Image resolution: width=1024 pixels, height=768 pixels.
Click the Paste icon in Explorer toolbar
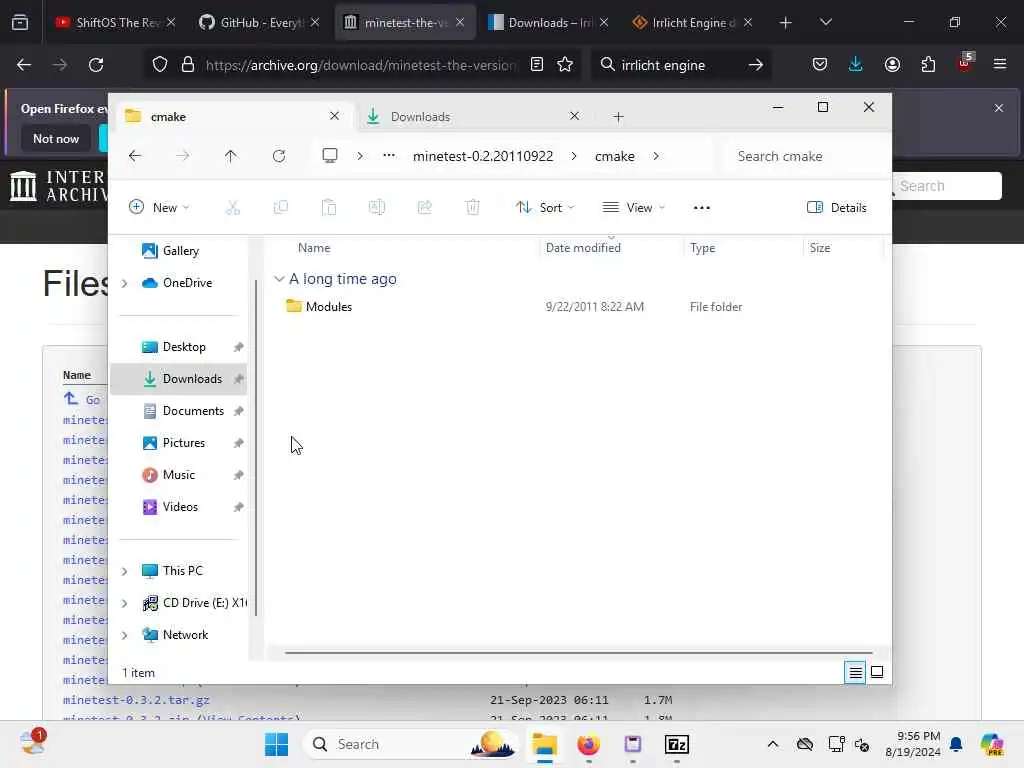coord(329,208)
